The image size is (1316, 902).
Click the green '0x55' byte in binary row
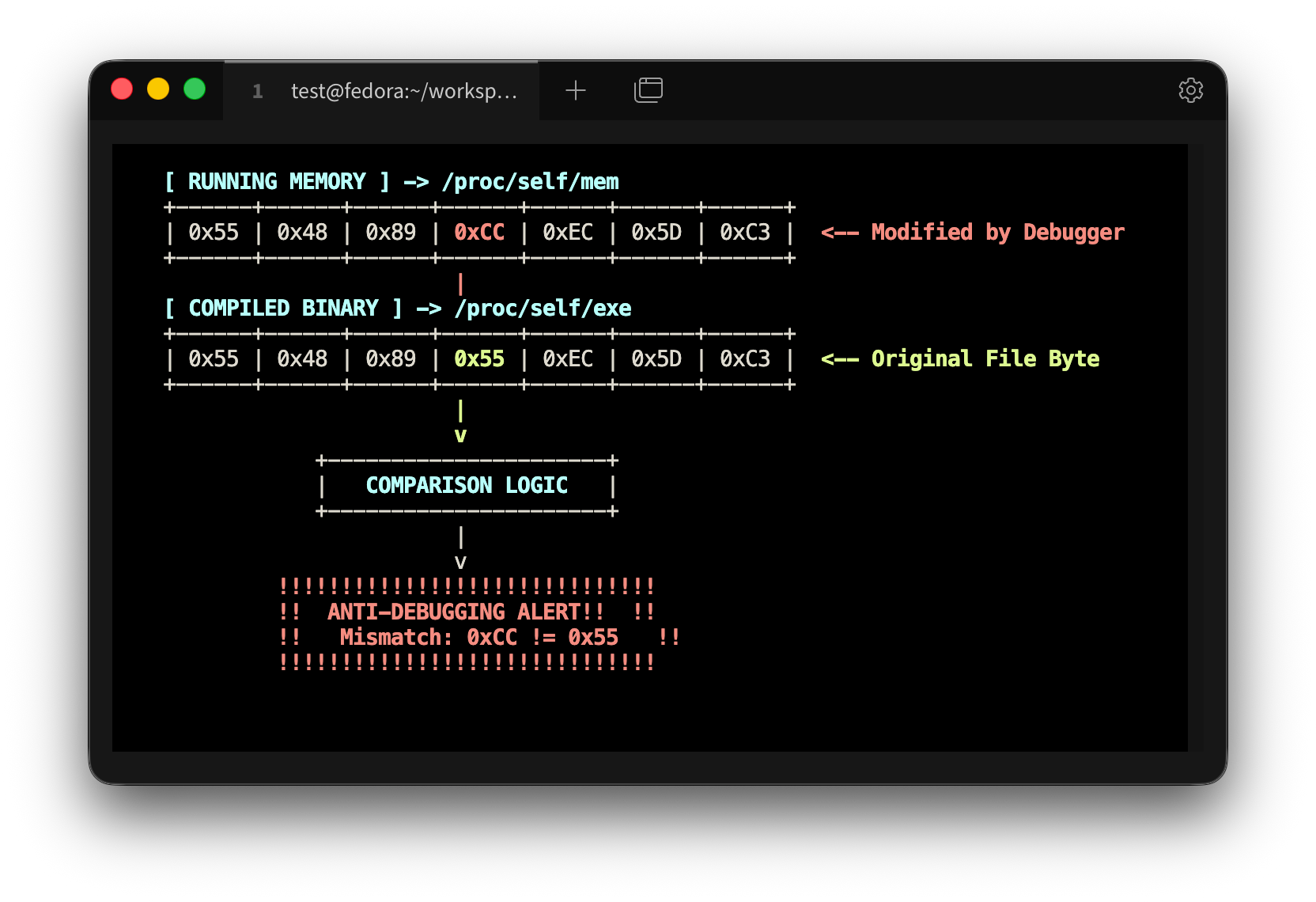point(479,359)
